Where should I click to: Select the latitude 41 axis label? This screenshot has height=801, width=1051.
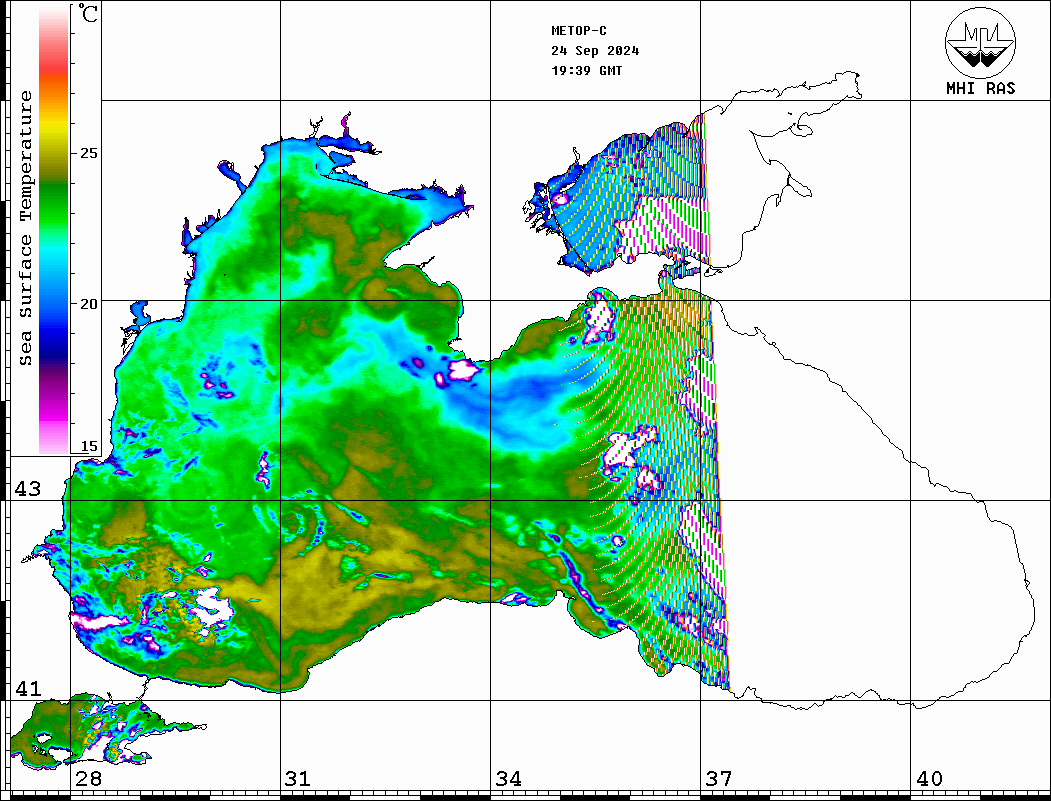tap(27, 689)
